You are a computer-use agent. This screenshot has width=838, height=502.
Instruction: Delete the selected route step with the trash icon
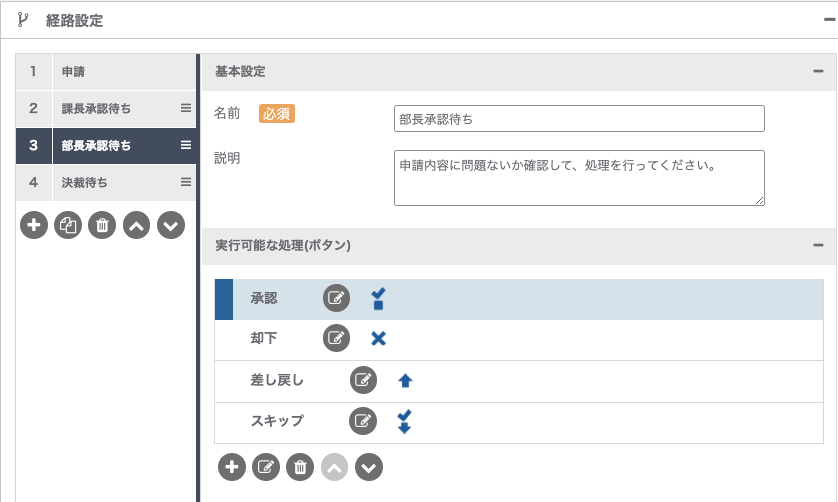pyautogui.click(x=102, y=225)
